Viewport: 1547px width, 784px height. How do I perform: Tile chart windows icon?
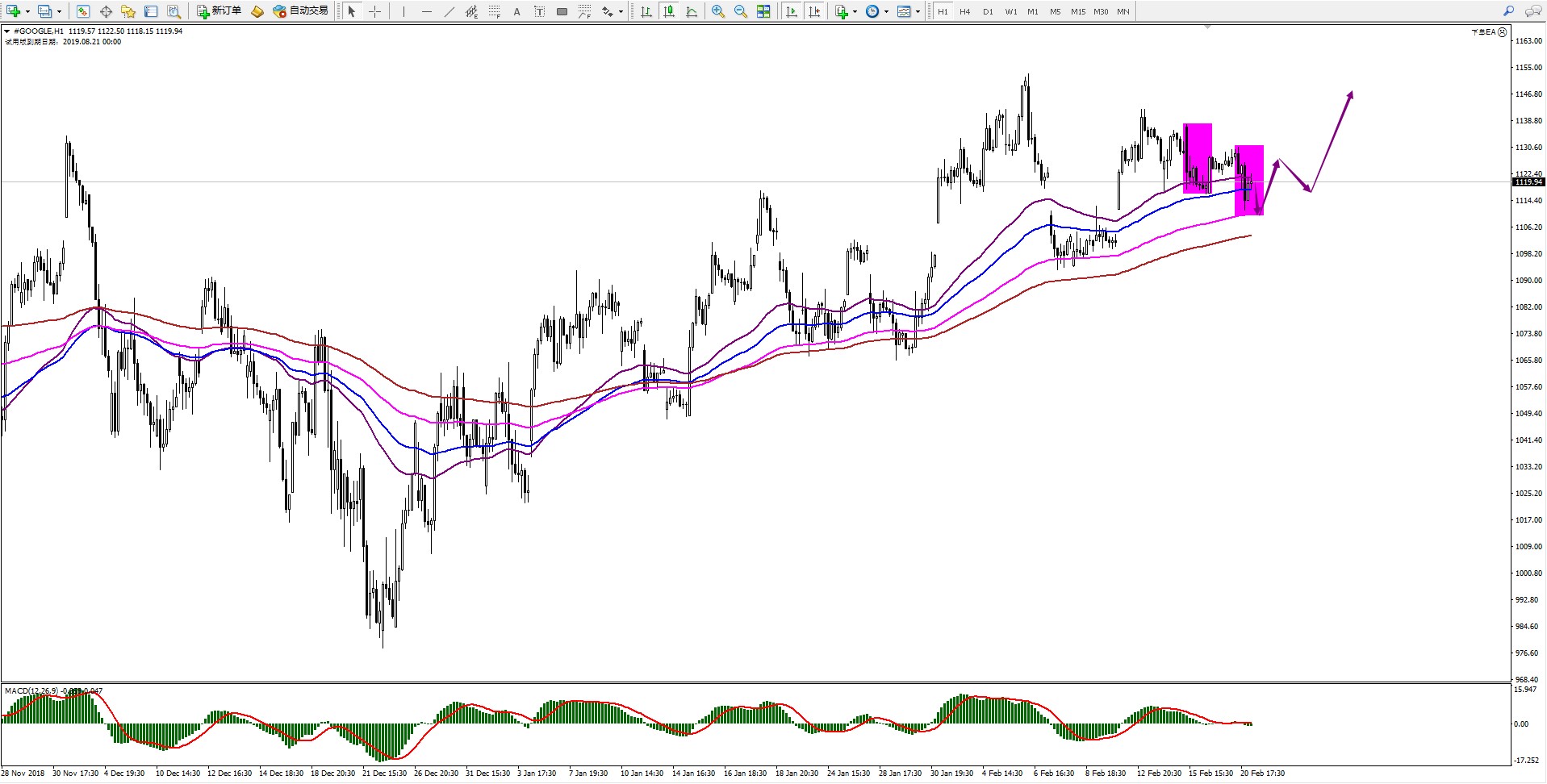pyautogui.click(x=763, y=11)
